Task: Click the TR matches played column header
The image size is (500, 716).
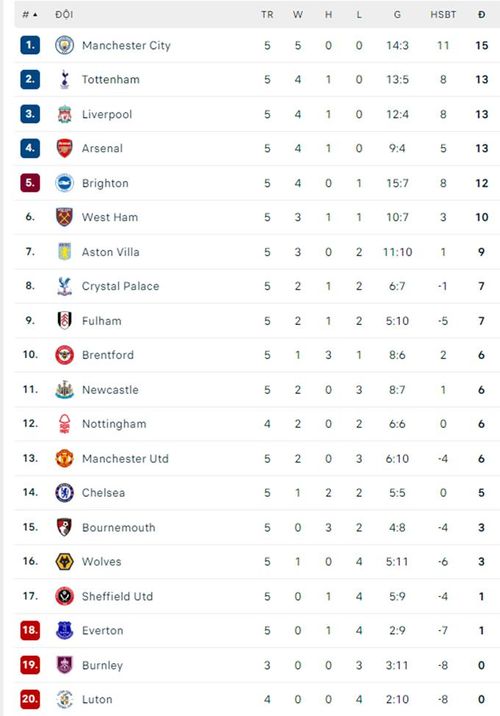Action: pyautogui.click(x=267, y=15)
